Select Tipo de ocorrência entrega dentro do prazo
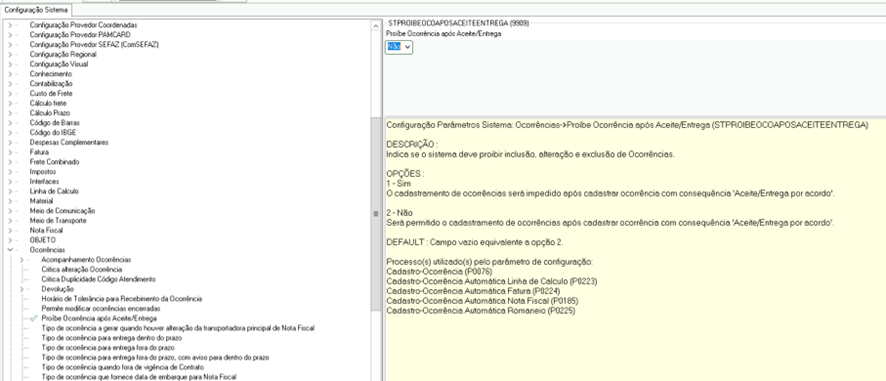Viewport: 886px width, 381px height. tap(111, 338)
